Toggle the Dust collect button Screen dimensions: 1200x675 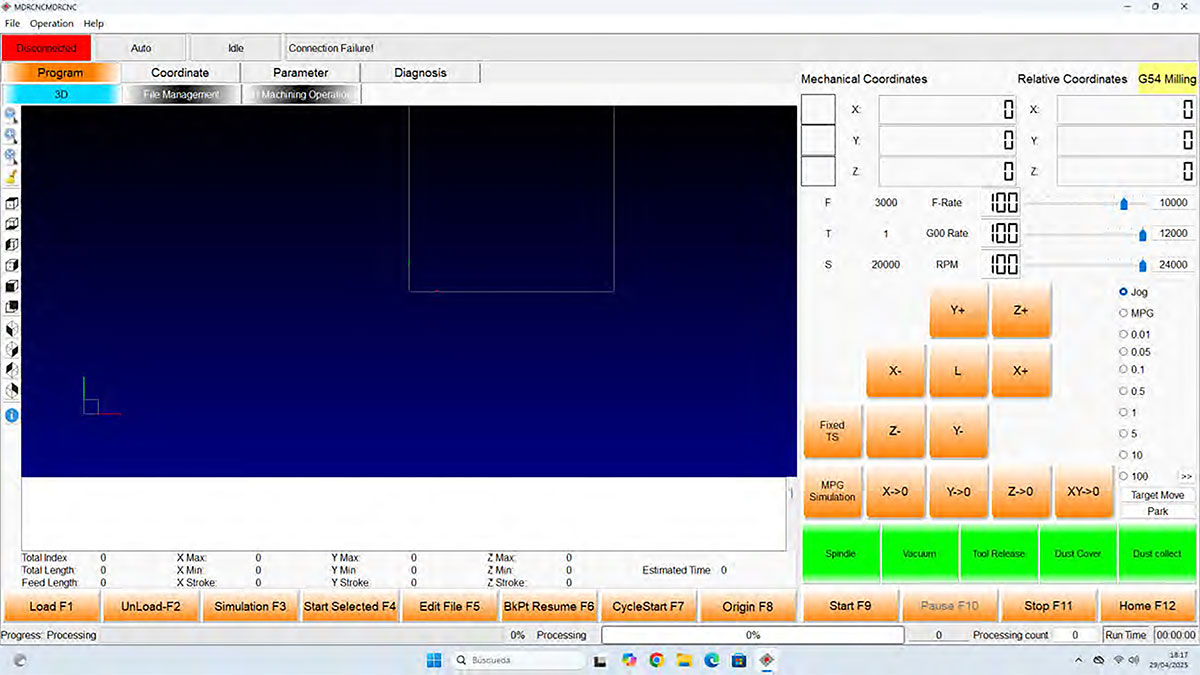(x=1157, y=553)
